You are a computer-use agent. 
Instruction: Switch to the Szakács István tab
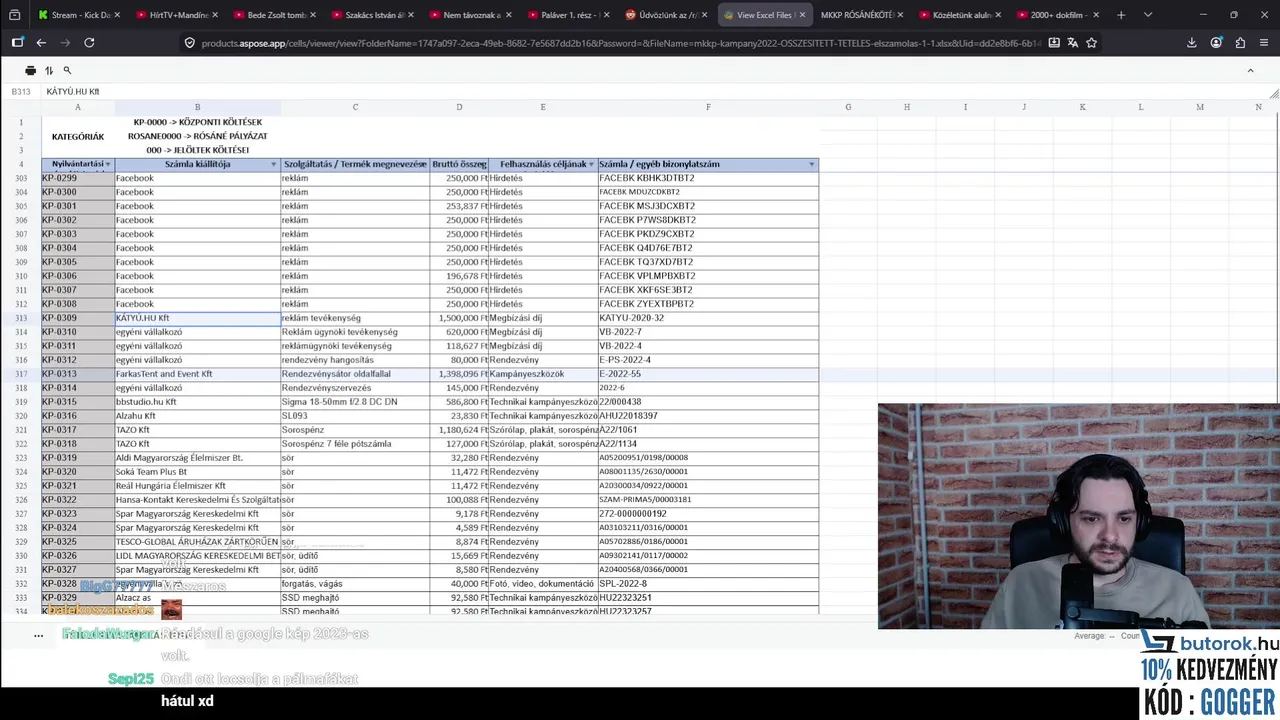(x=373, y=15)
